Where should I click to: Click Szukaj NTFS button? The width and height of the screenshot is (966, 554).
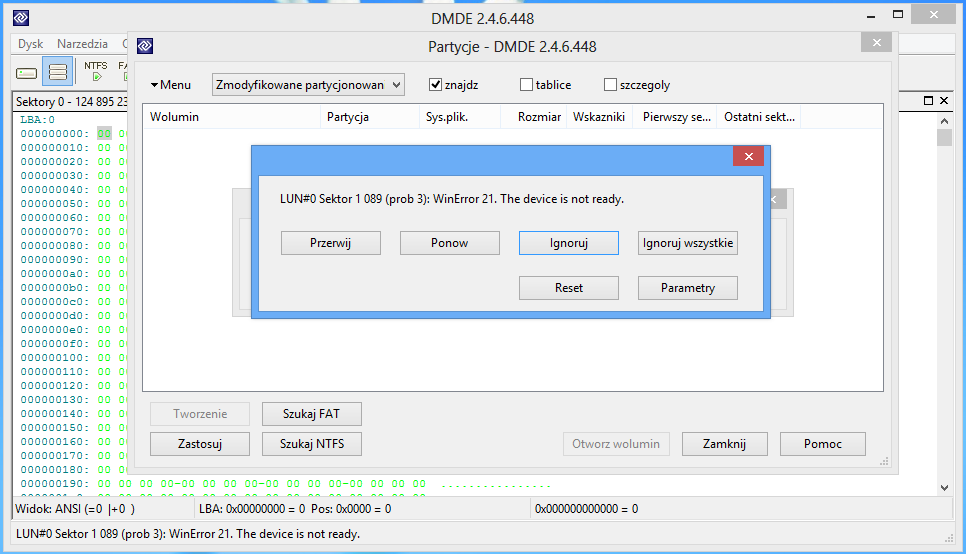(312, 444)
